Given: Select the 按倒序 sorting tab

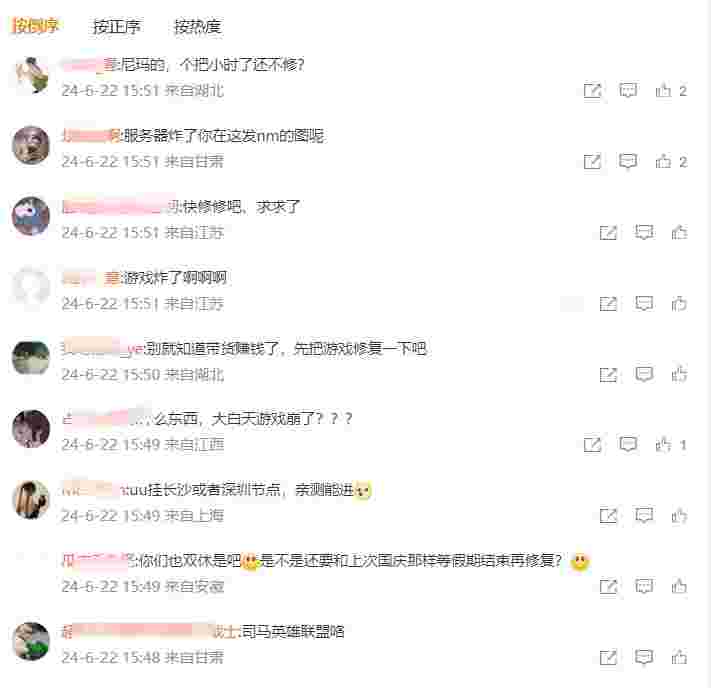Looking at the screenshot, I should (35, 26).
